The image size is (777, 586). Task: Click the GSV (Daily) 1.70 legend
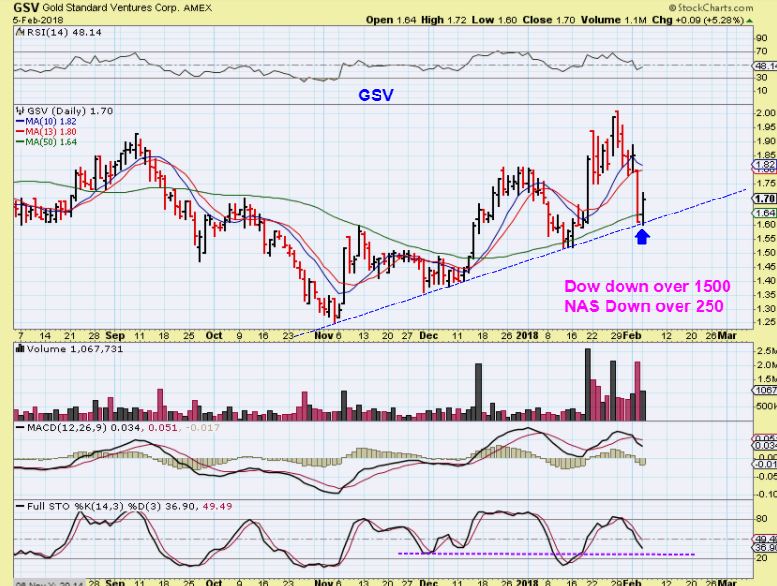pyautogui.click(x=70, y=111)
